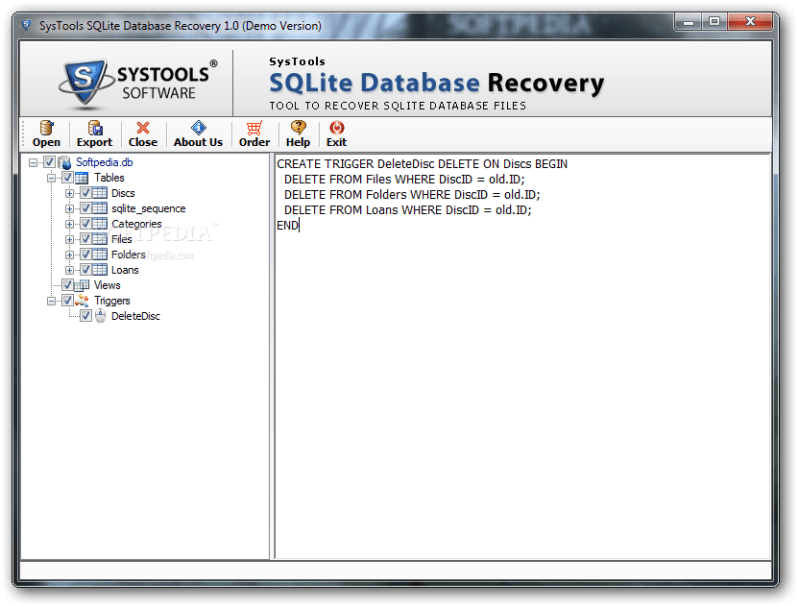Click the Export toolbar label
This screenshot has height=607, width=799.
[x=94, y=142]
